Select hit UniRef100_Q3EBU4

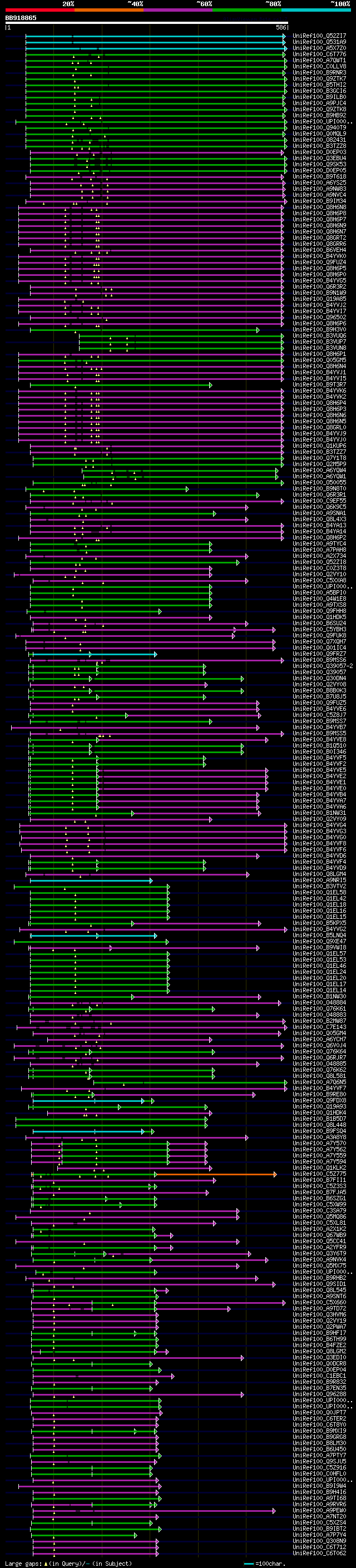click(x=319, y=159)
